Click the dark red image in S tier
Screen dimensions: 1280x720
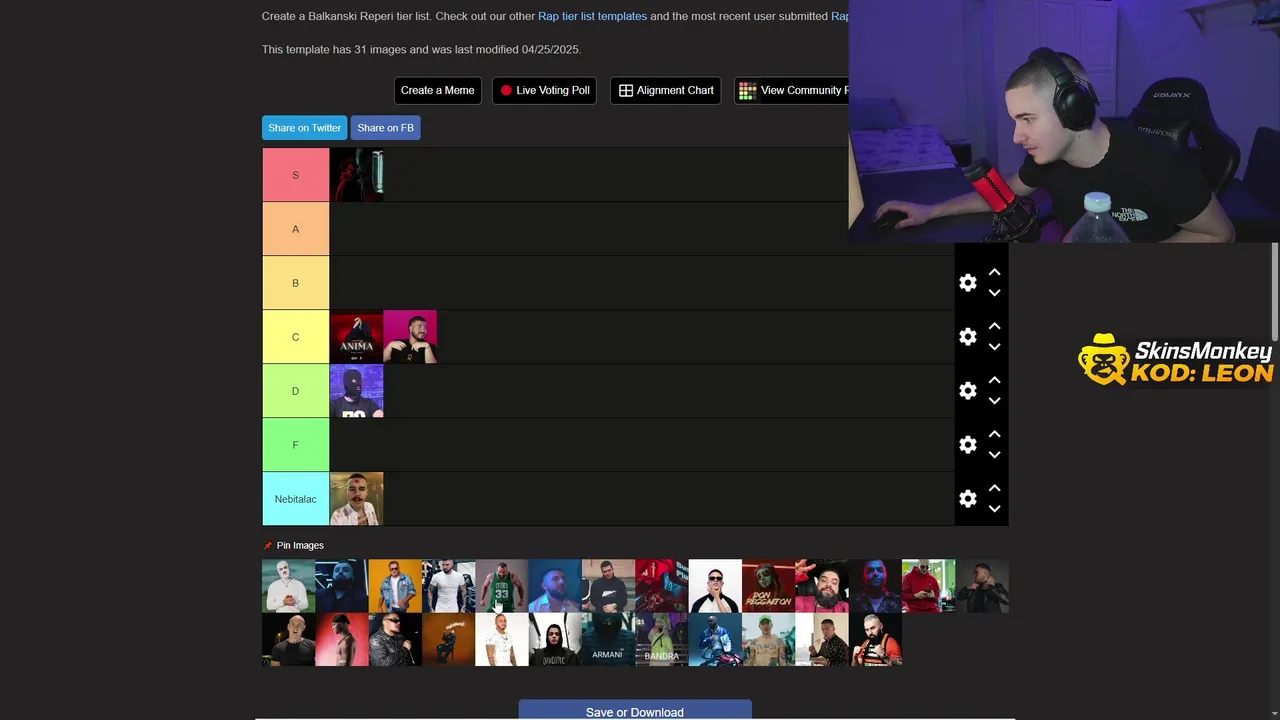point(357,175)
